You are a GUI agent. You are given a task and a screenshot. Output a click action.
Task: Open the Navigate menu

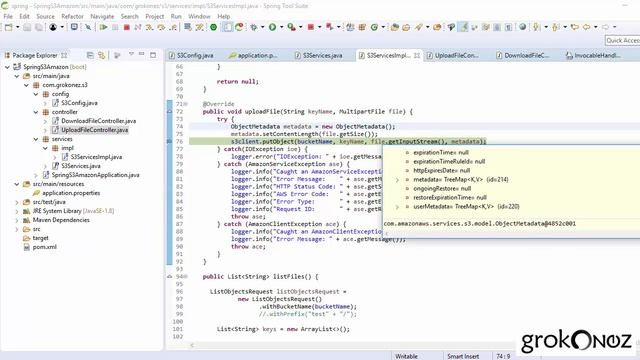102,16
